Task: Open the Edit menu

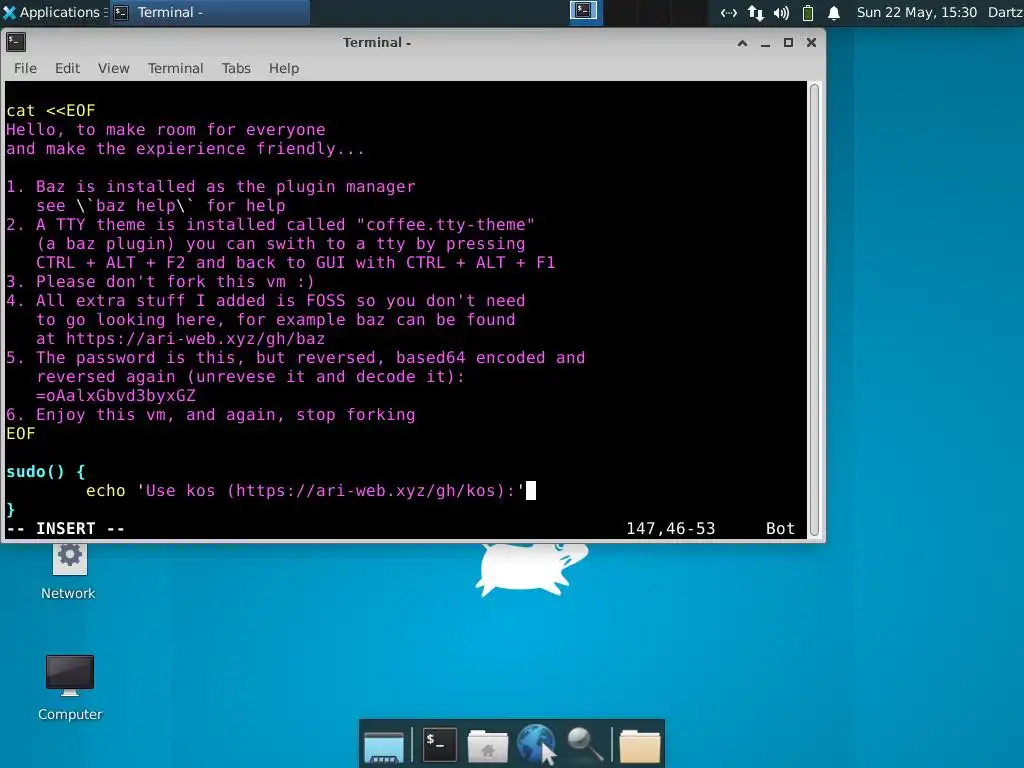Action: (x=67, y=68)
